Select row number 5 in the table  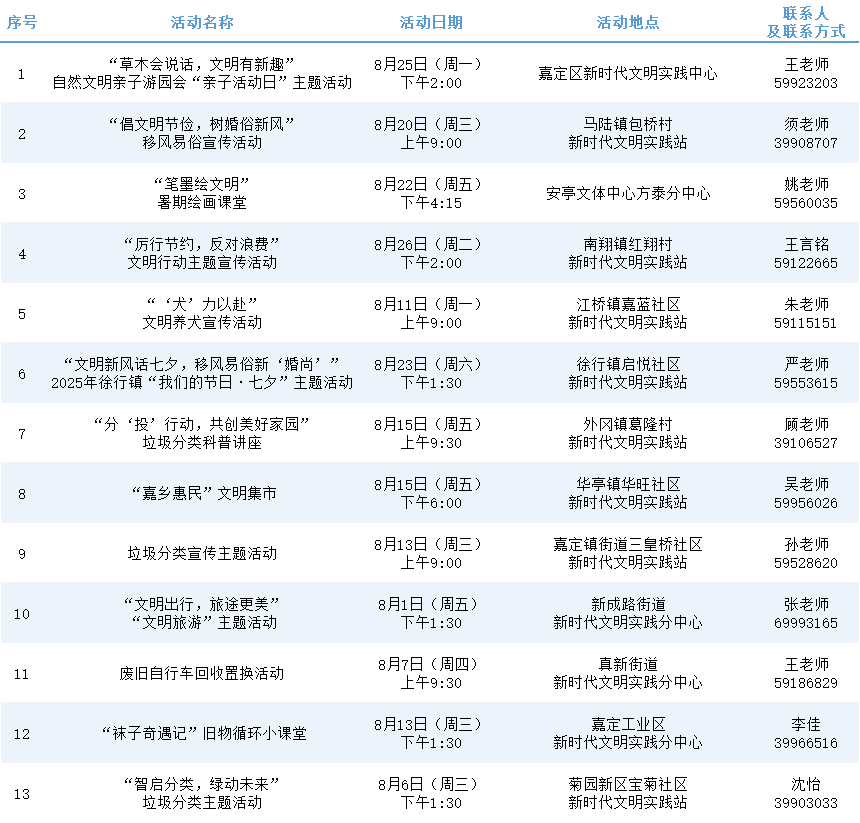click(x=22, y=313)
